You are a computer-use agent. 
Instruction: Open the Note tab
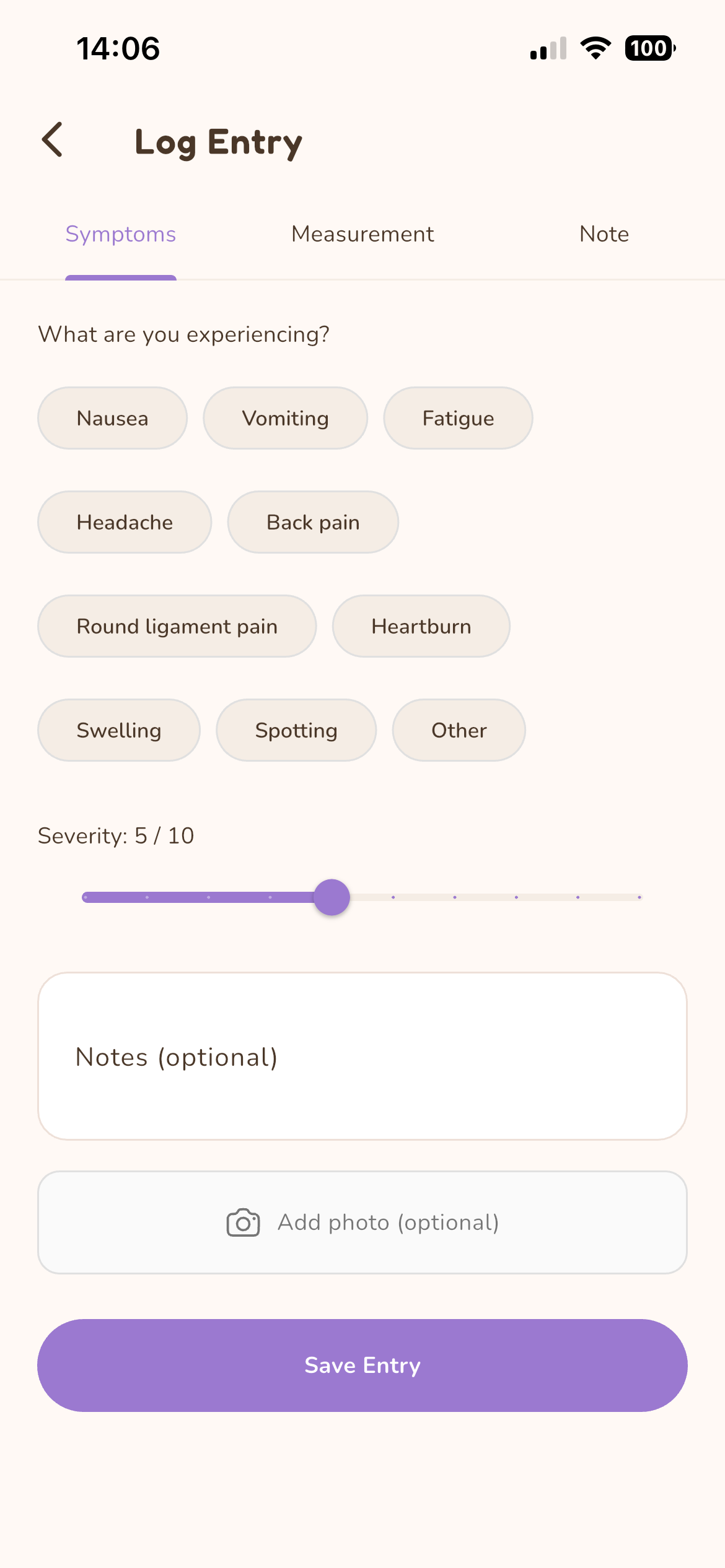click(604, 234)
